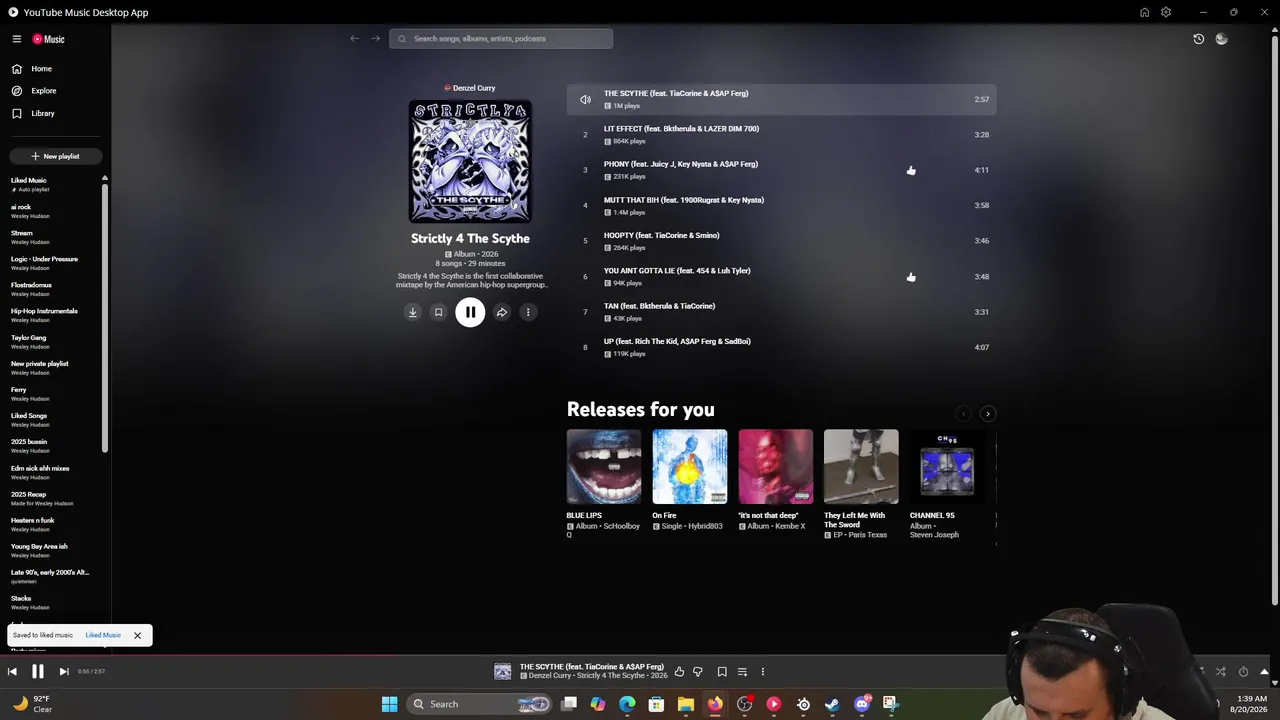
Task: Open Steam from the taskbar
Action: 832,704
